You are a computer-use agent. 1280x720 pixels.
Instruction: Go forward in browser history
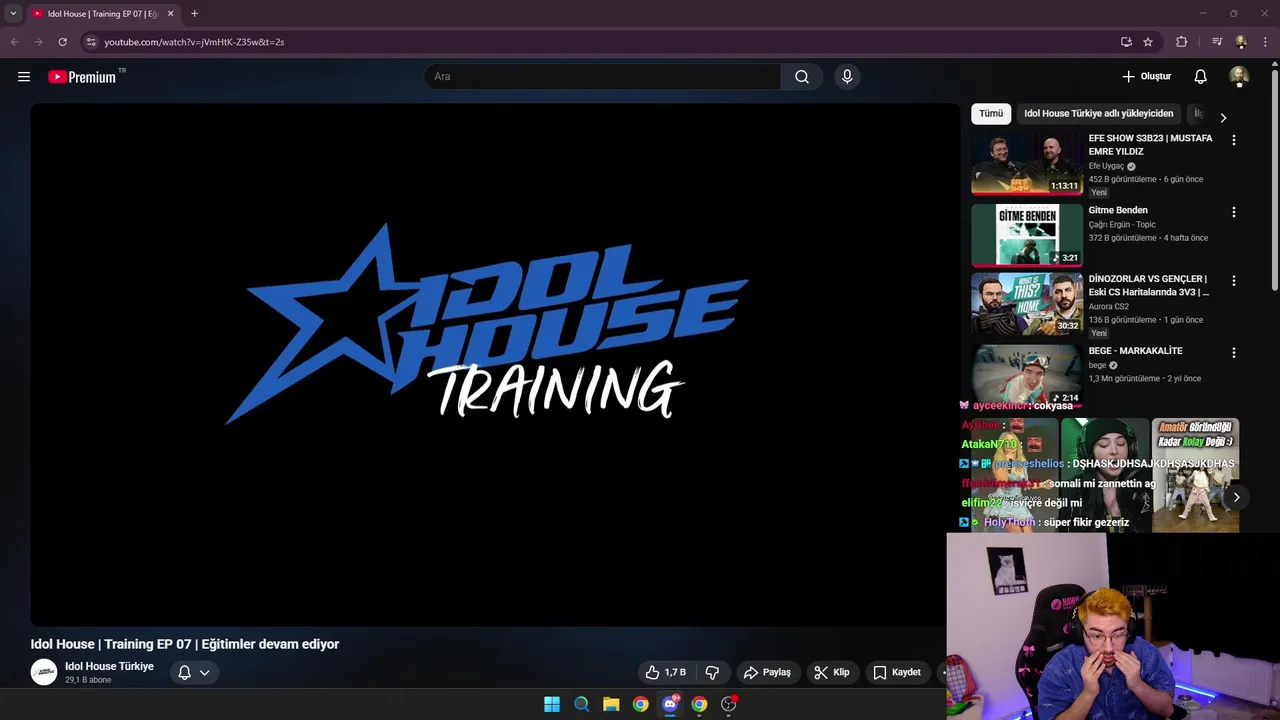(x=38, y=42)
